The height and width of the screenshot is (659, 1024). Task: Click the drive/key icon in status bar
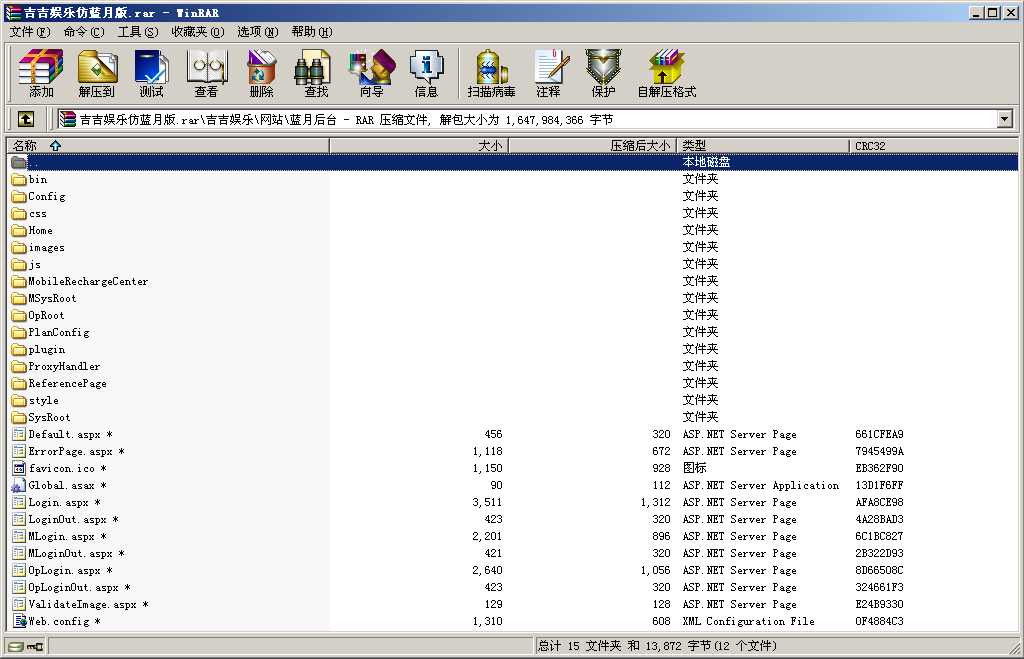click(26, 647)
